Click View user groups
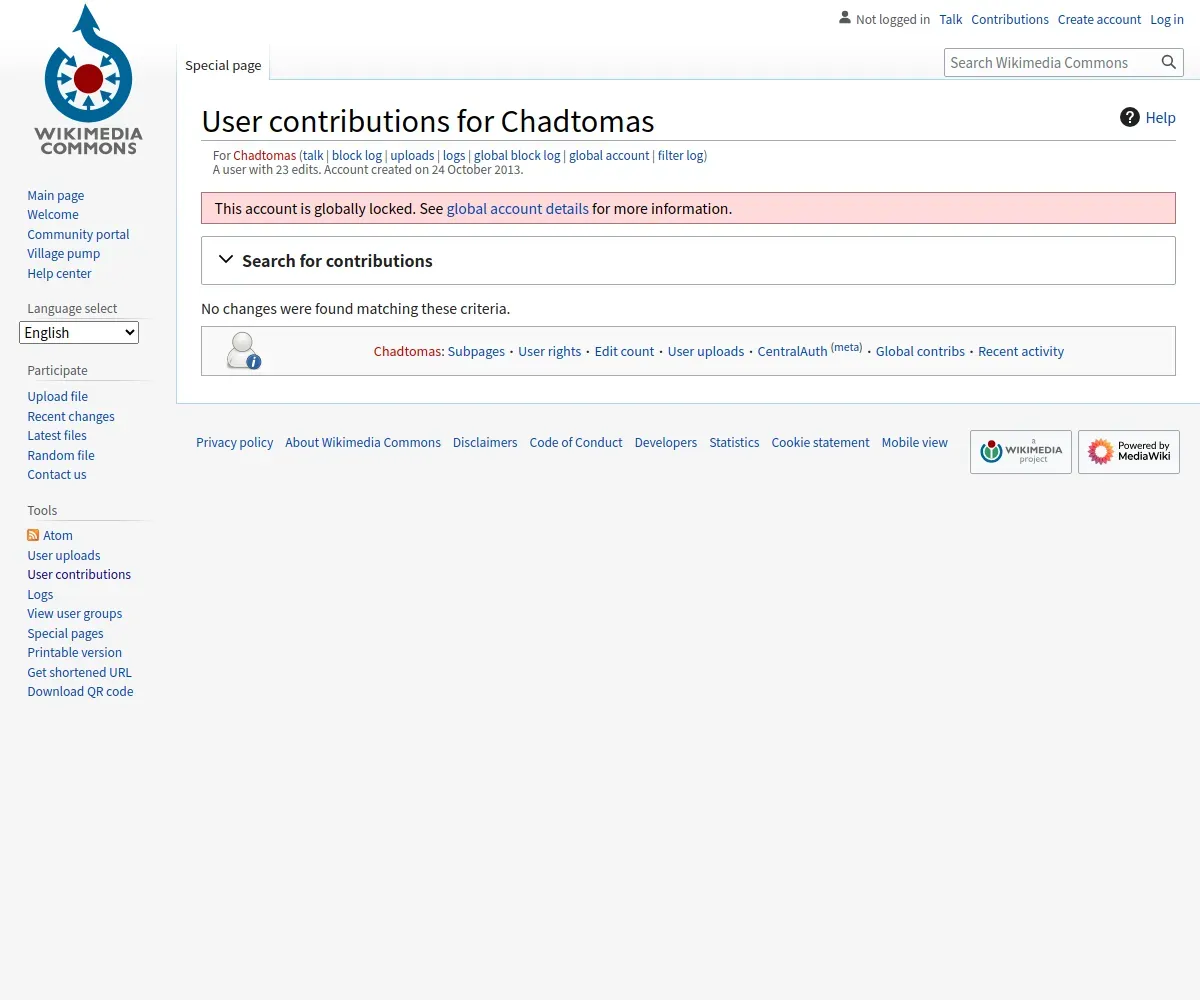Image resolution: width=1200 pixels, height=1000 pixels. tap(75, 613)
